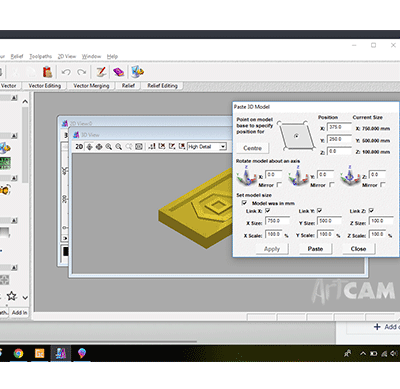Collapse the third left panel section arrow
The height and width of the screenshot is (389, 400).
tap(14, 178)
